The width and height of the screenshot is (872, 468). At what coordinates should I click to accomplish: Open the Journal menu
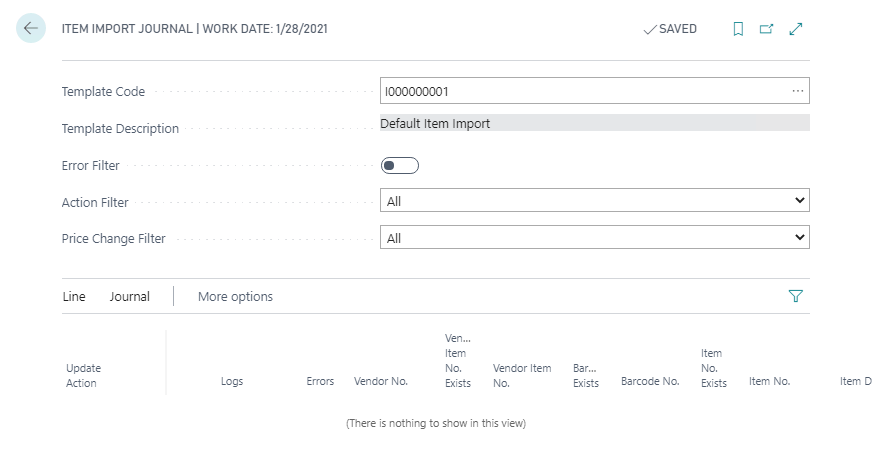(130, 296)
